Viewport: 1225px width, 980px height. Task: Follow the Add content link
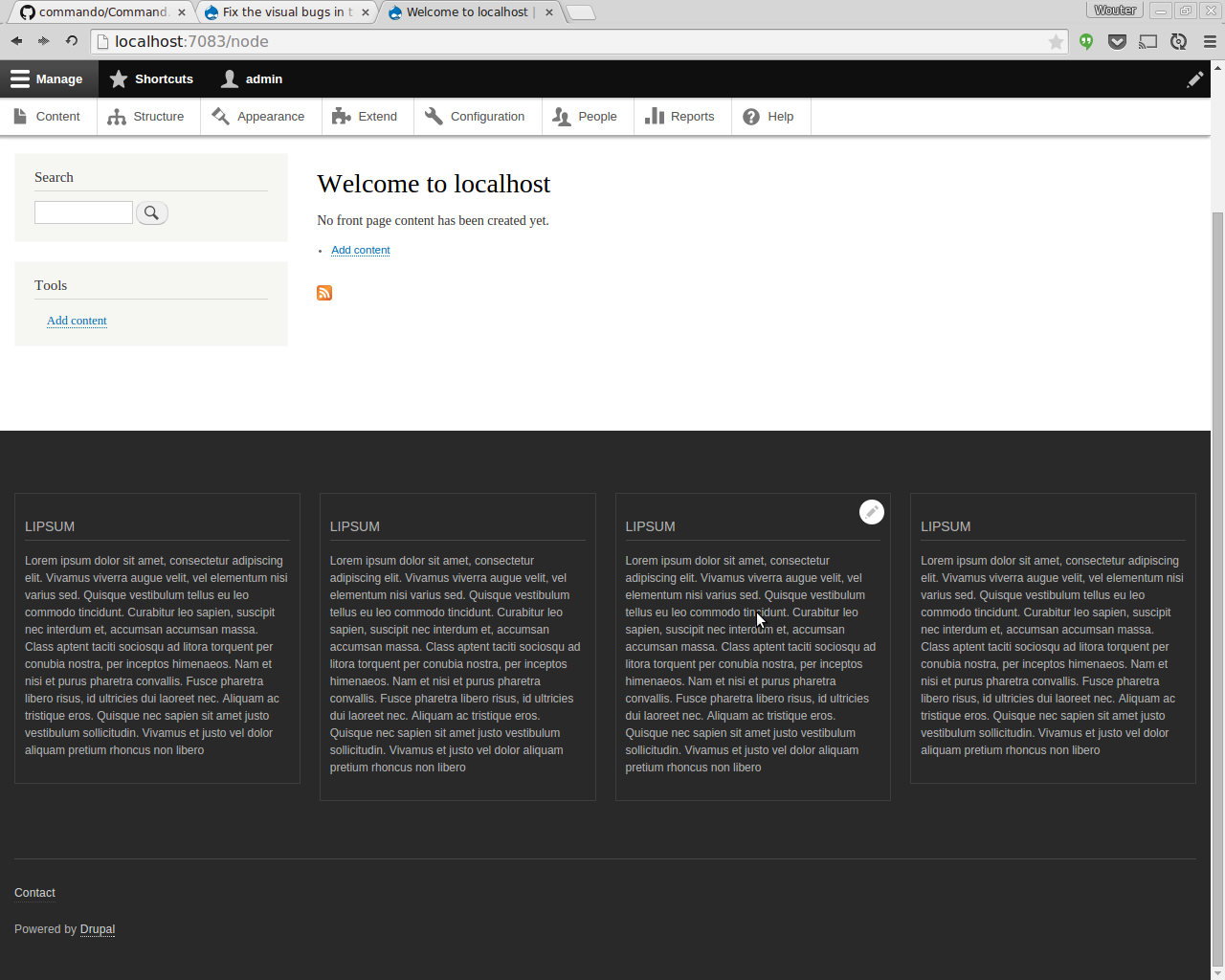(x=360, y=250)
